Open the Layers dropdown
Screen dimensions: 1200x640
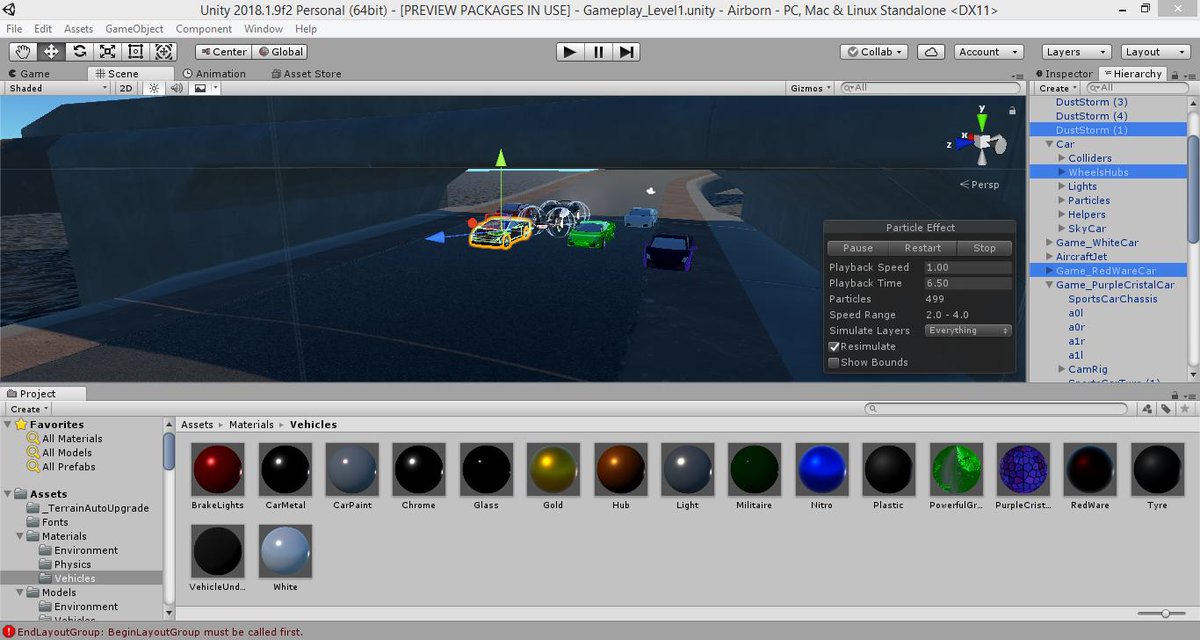pyautogui.click(x=1076, y=52)
